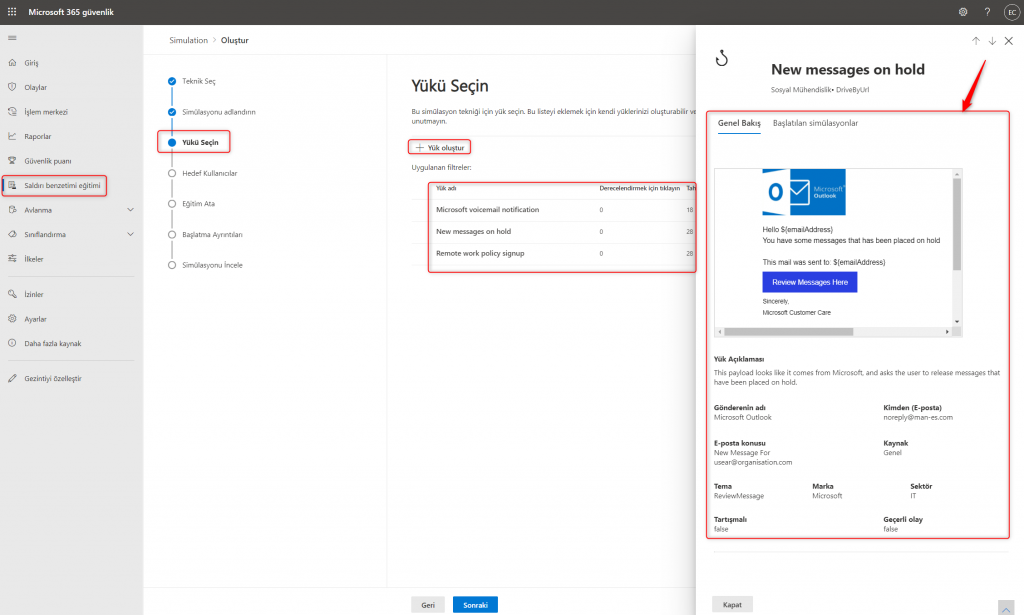Collapse the navigation hamburger menu
The height and width of the screenshot is (615, 1024).
pyautogui.click(x=12, y=38)
